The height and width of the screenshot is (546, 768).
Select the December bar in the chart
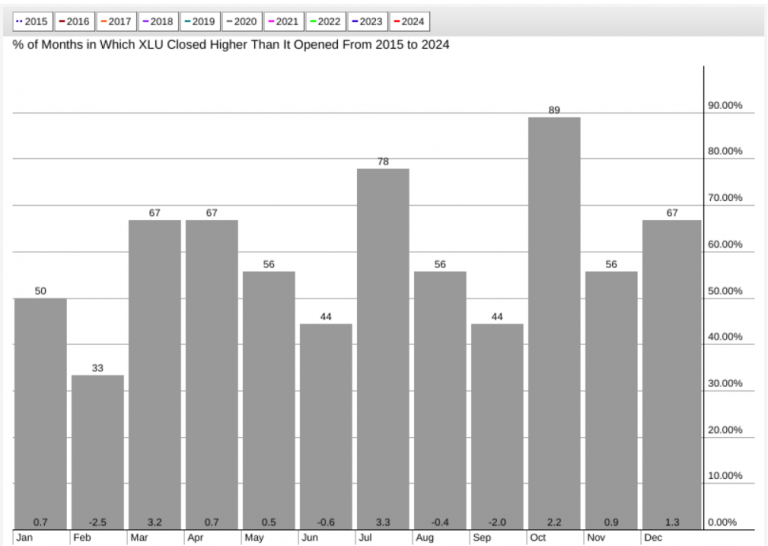coord(672,375)
